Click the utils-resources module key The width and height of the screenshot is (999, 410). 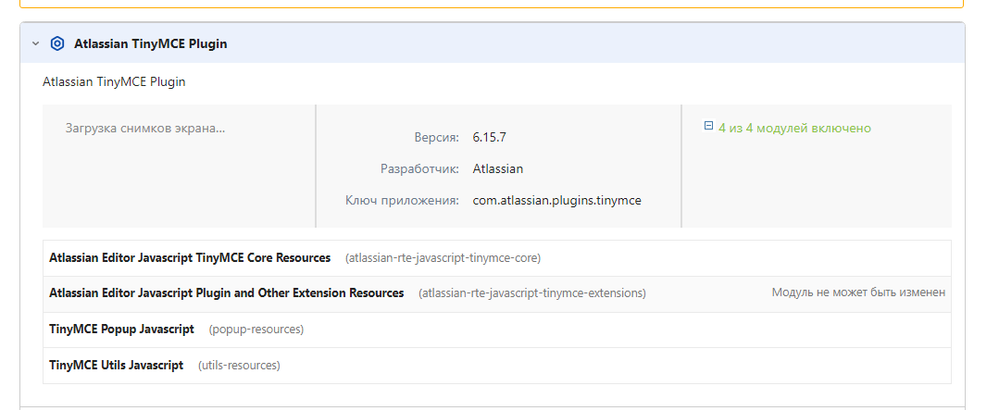tap(239, 365)
